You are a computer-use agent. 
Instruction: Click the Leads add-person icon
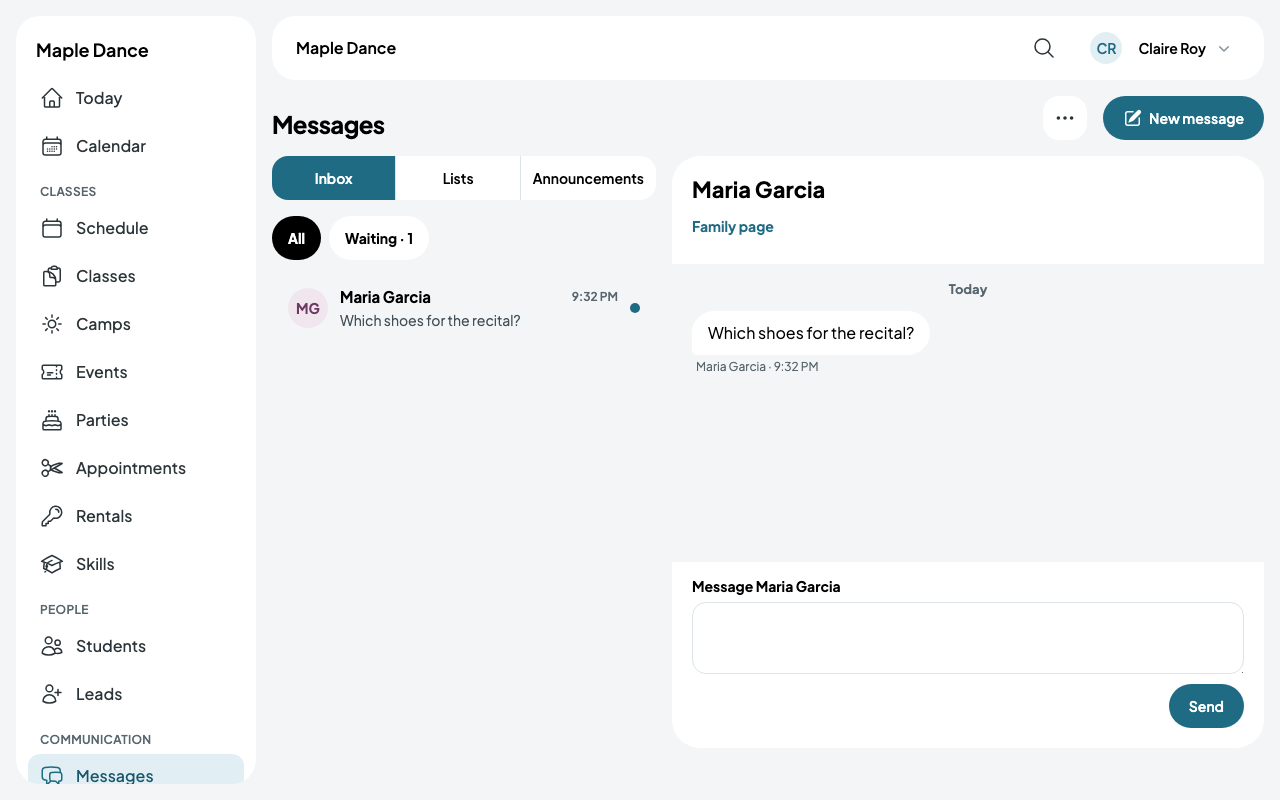pyautogui.click(x=52, y=694)
